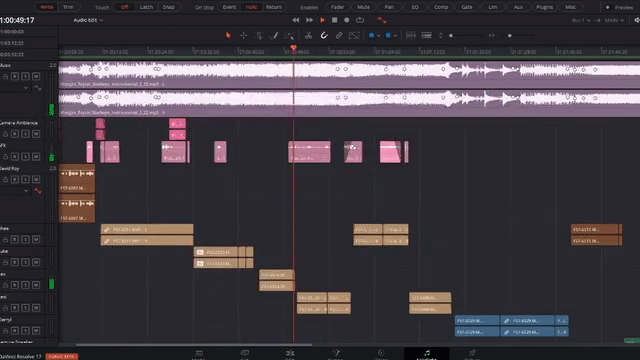Enable Latch automation mode
Screen dimensions: 640x360
click(146, 7)
